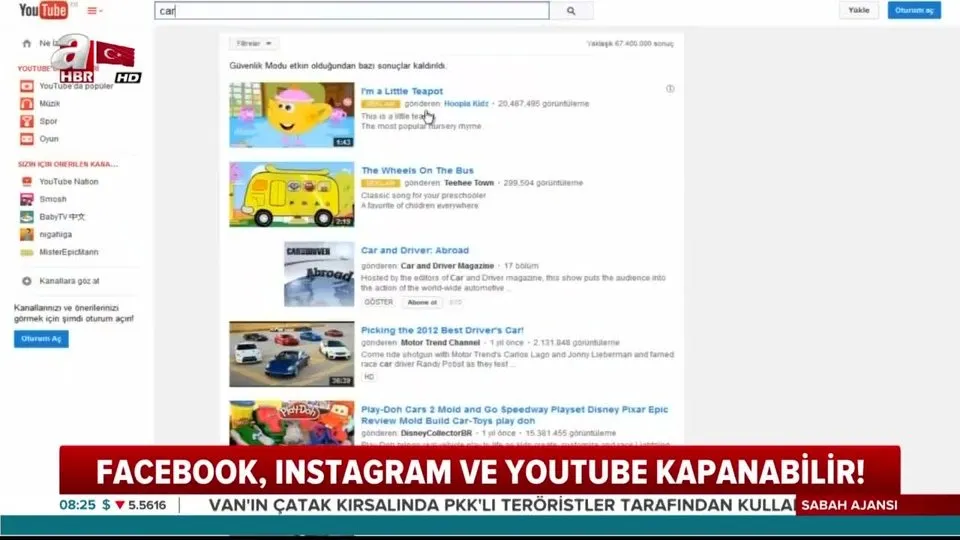Open Play-Doh Cars 2 Mold and Go title
The width and height of the screenshot is (960, 540).
(x=514, y=415)
